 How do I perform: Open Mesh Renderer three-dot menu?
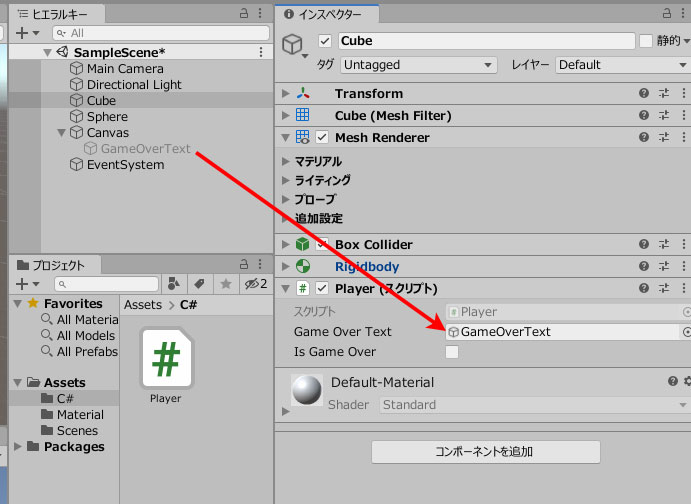[x=684, y=137]
